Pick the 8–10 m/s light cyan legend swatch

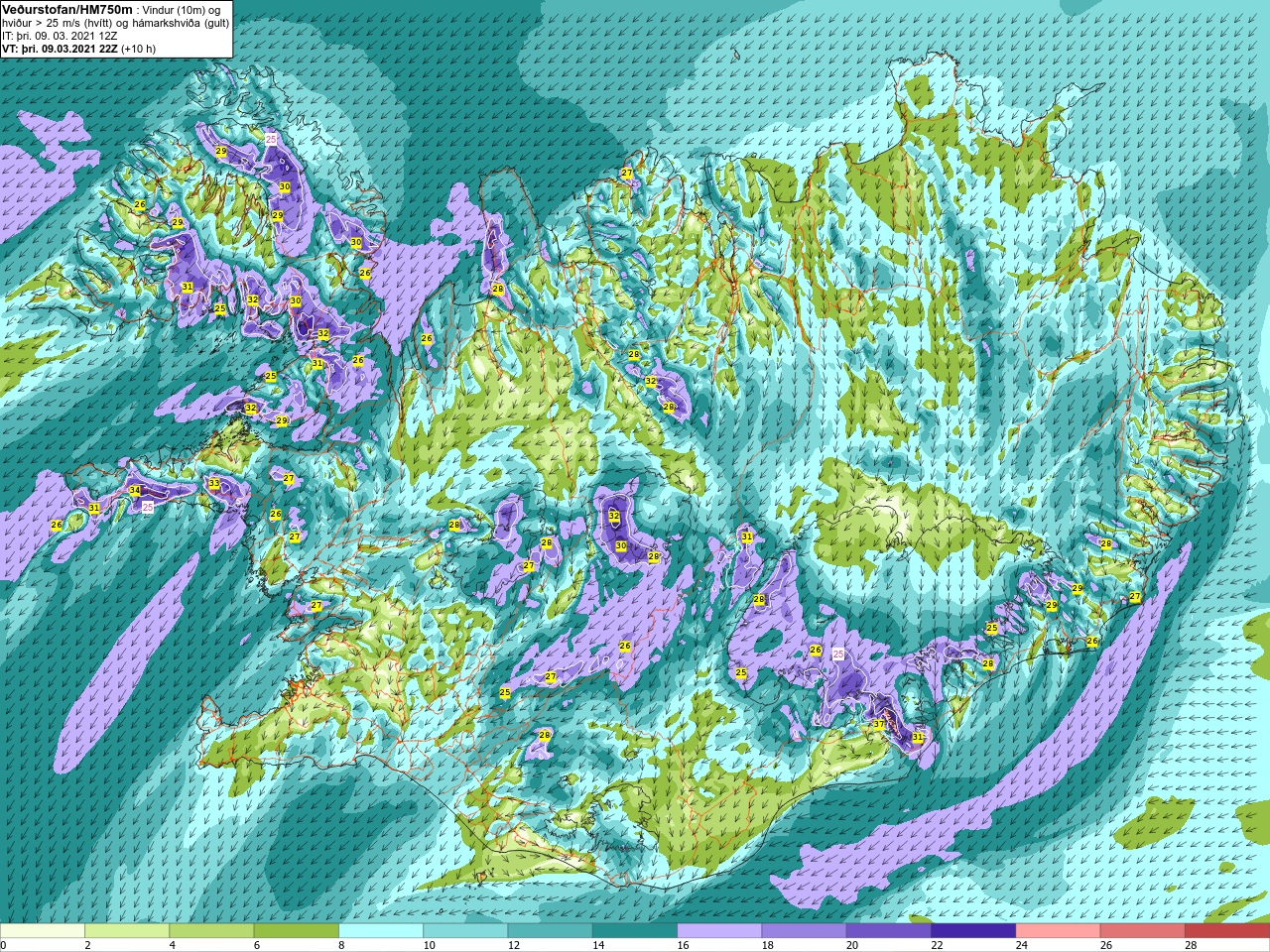click(381, 931)
